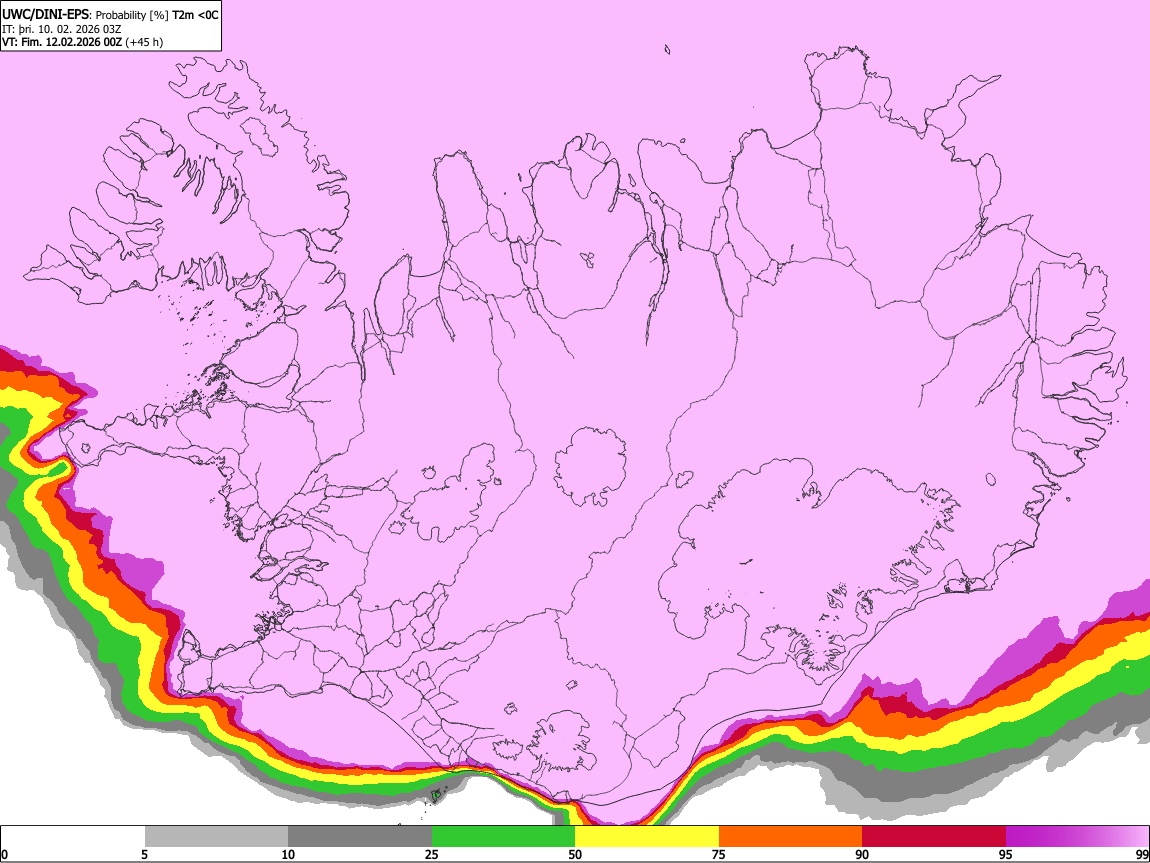Click the legend value '25'
The image size is (1150, 863).
pos(432,854)
